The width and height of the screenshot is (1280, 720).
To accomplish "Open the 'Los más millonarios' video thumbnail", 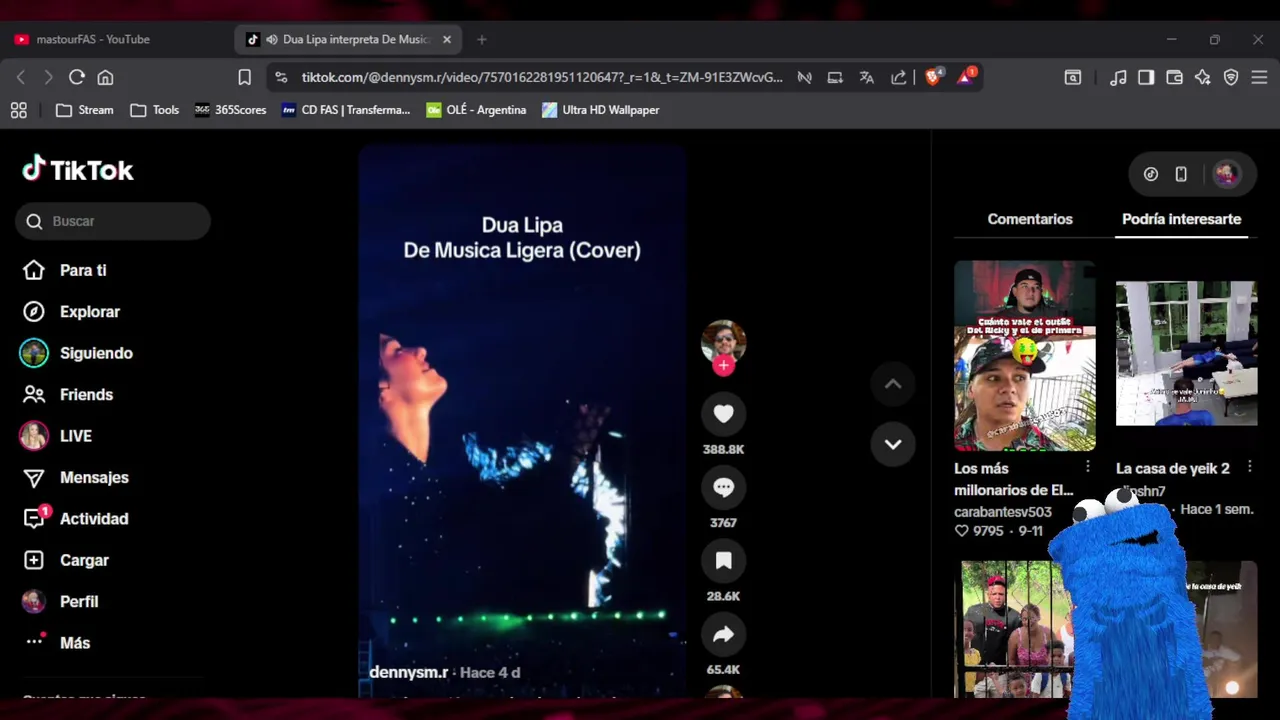I will (1024, 356).
